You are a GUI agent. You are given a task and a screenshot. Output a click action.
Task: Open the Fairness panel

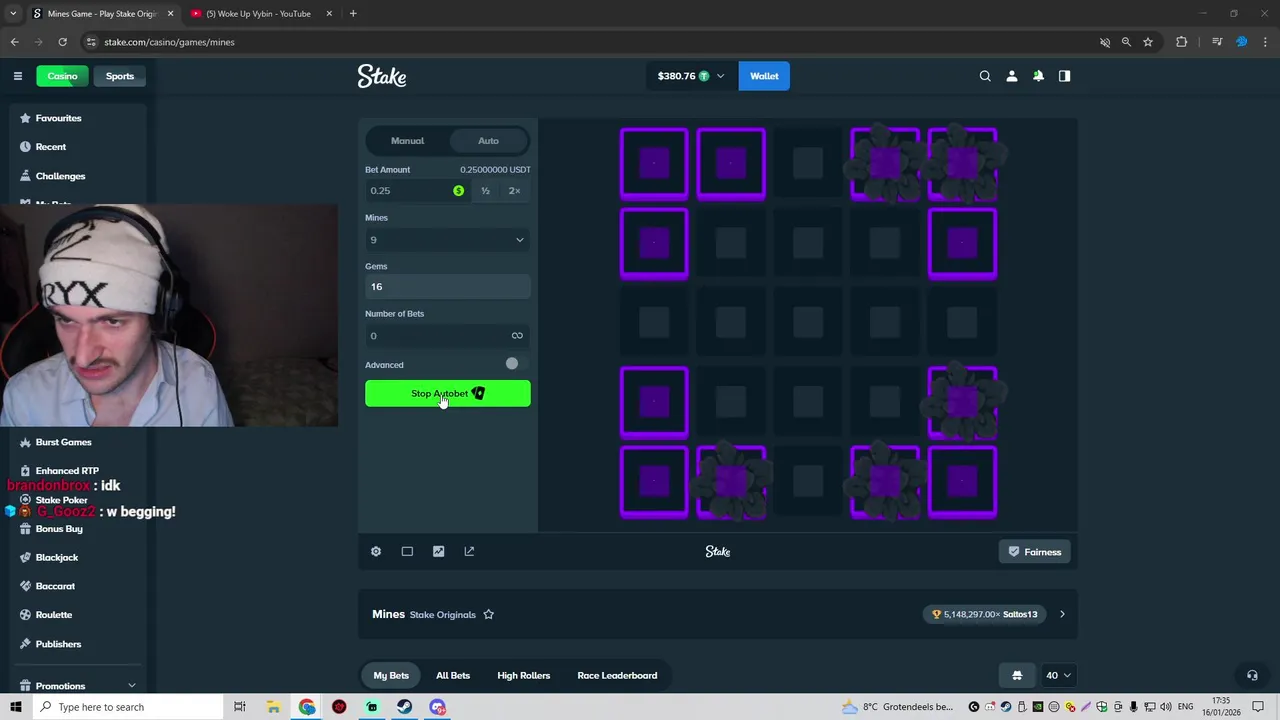tap(1035, 552)
